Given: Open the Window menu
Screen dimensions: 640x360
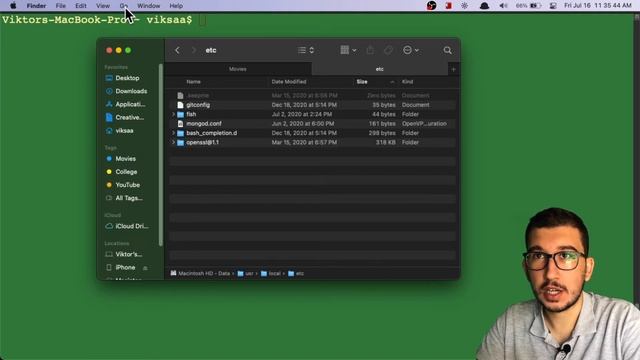Looking at the screenshot, I should tap(149, 6).
